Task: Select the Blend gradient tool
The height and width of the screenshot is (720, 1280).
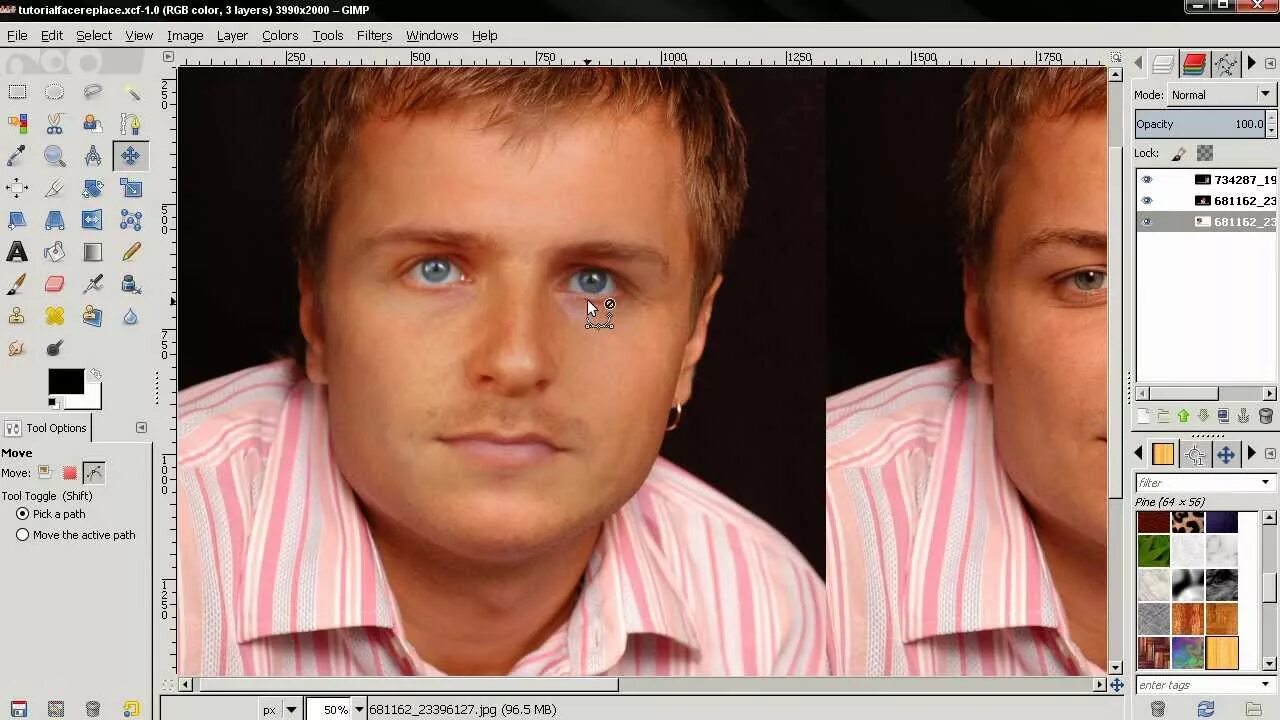Action: (x=93, y=252)
